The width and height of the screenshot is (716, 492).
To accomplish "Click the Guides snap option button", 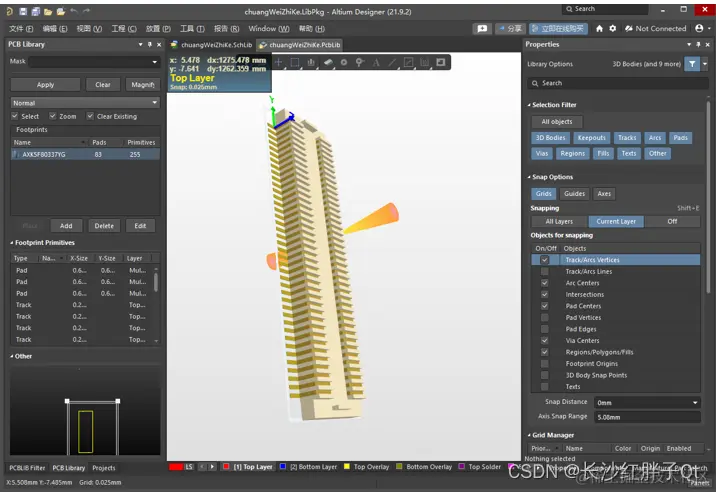I will pos(574,194).
